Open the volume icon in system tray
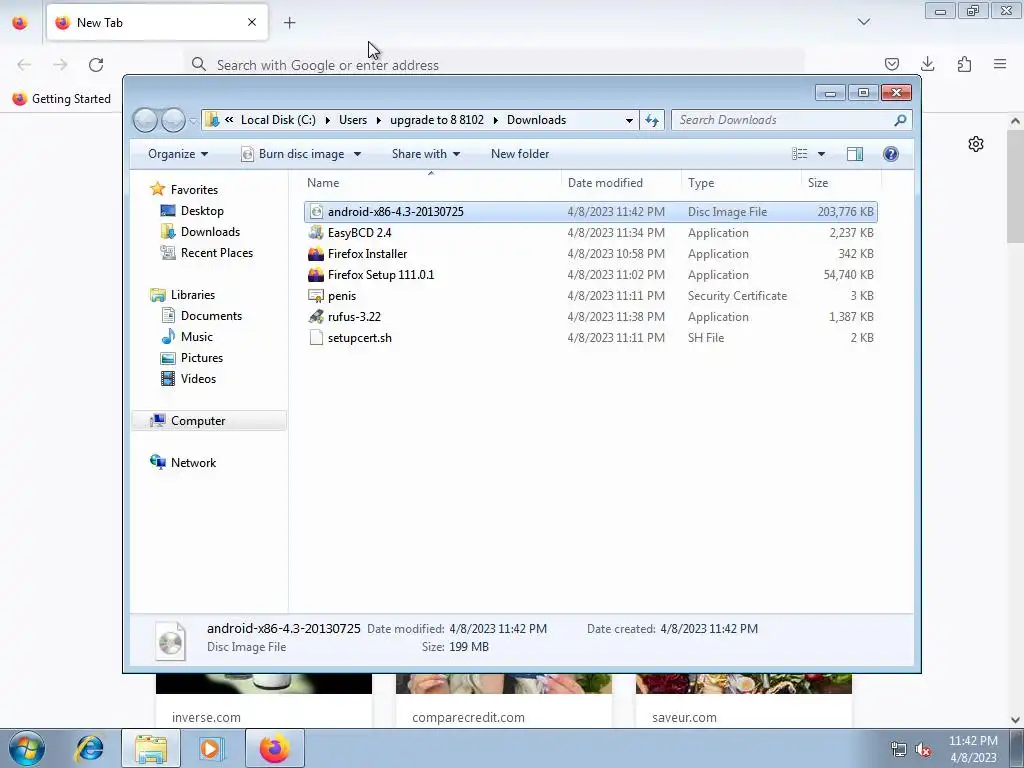Viewport: 1024px width, 768px height. [923, 750]
